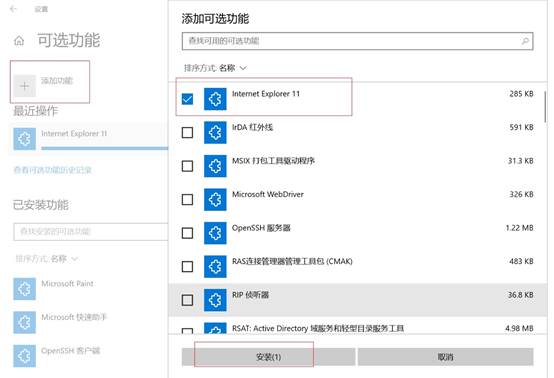Go to Settings home icon
The image size is (554, 378).
point(19,41)
